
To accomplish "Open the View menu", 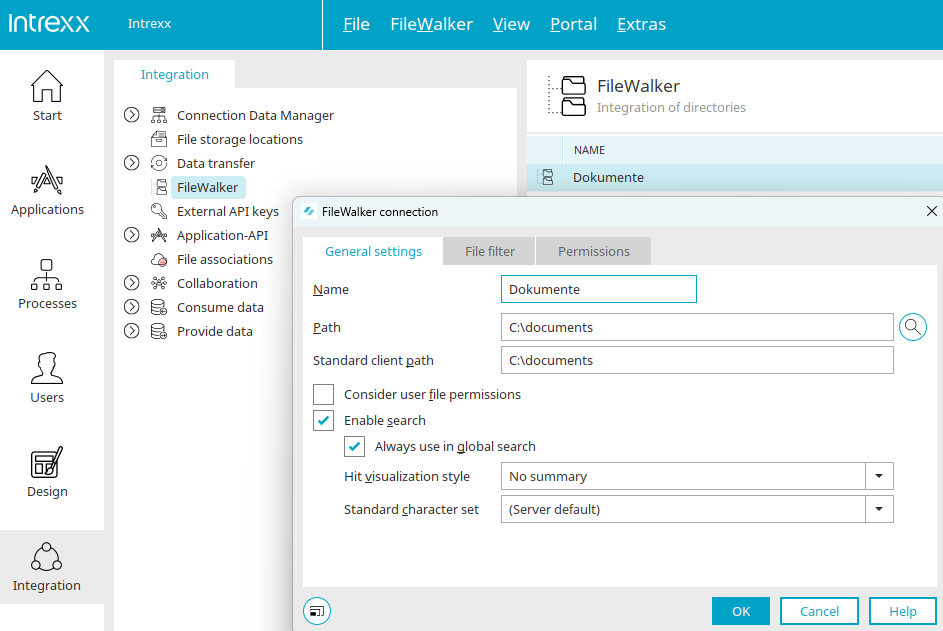I will [x=511, y=24].
